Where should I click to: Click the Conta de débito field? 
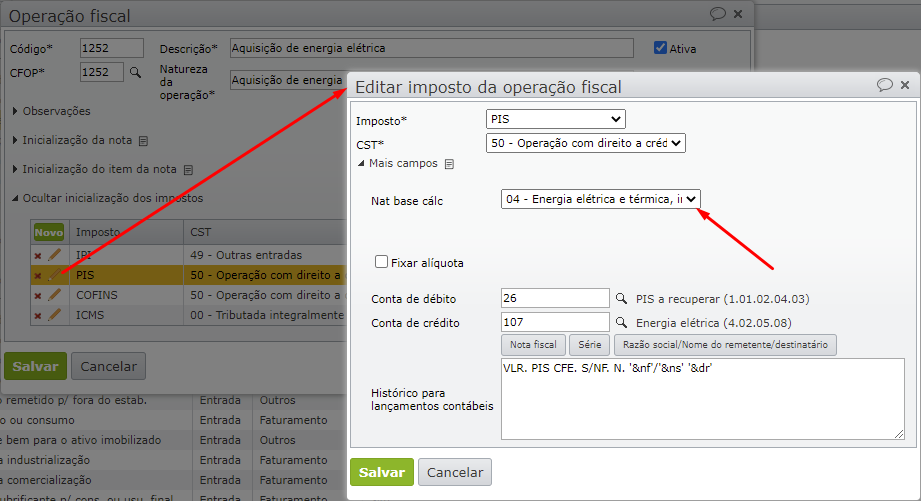click(555, 298)
